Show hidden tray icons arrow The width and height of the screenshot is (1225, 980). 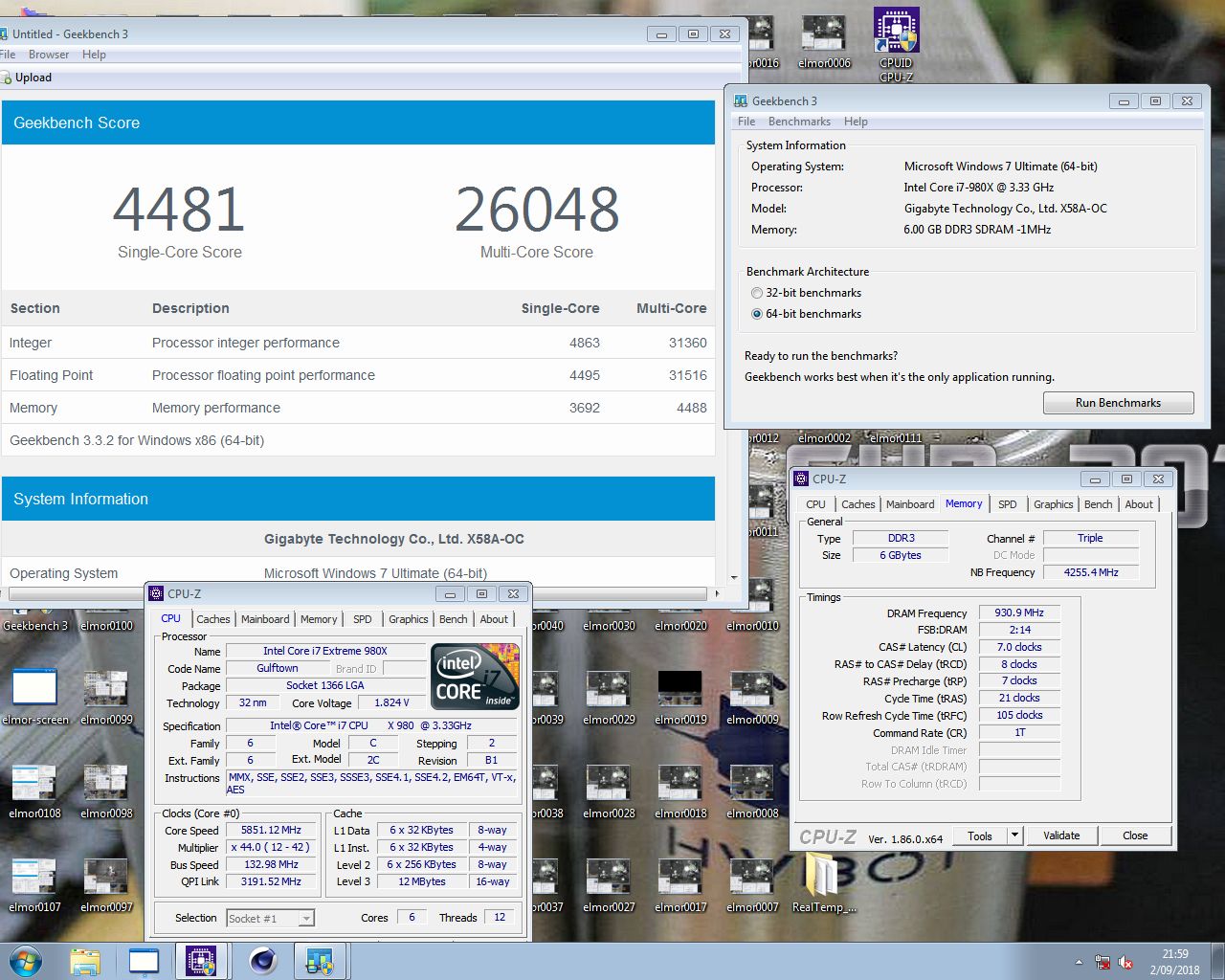coord(1079,962)
